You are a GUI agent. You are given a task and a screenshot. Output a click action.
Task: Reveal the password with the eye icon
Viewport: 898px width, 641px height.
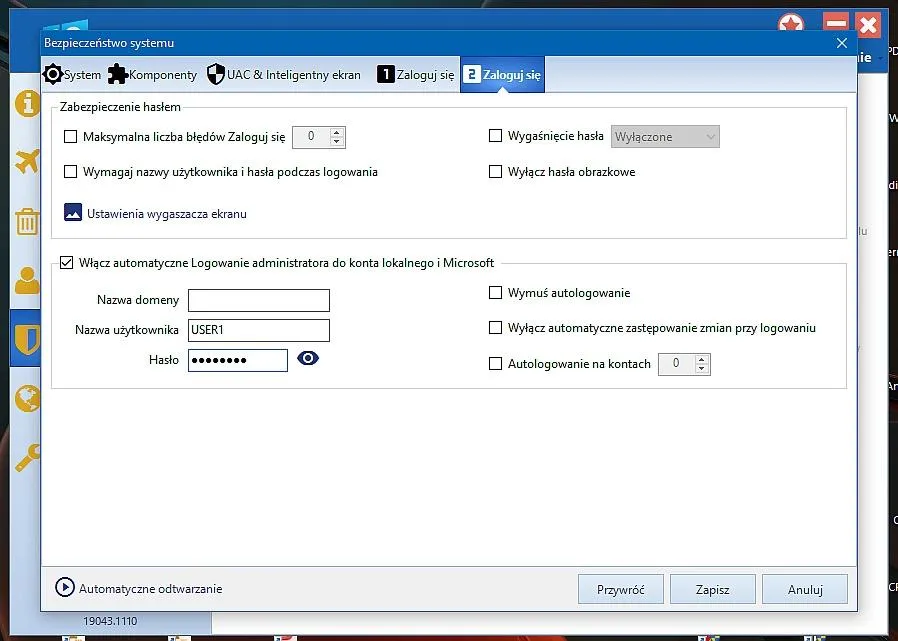click(307, 357)
